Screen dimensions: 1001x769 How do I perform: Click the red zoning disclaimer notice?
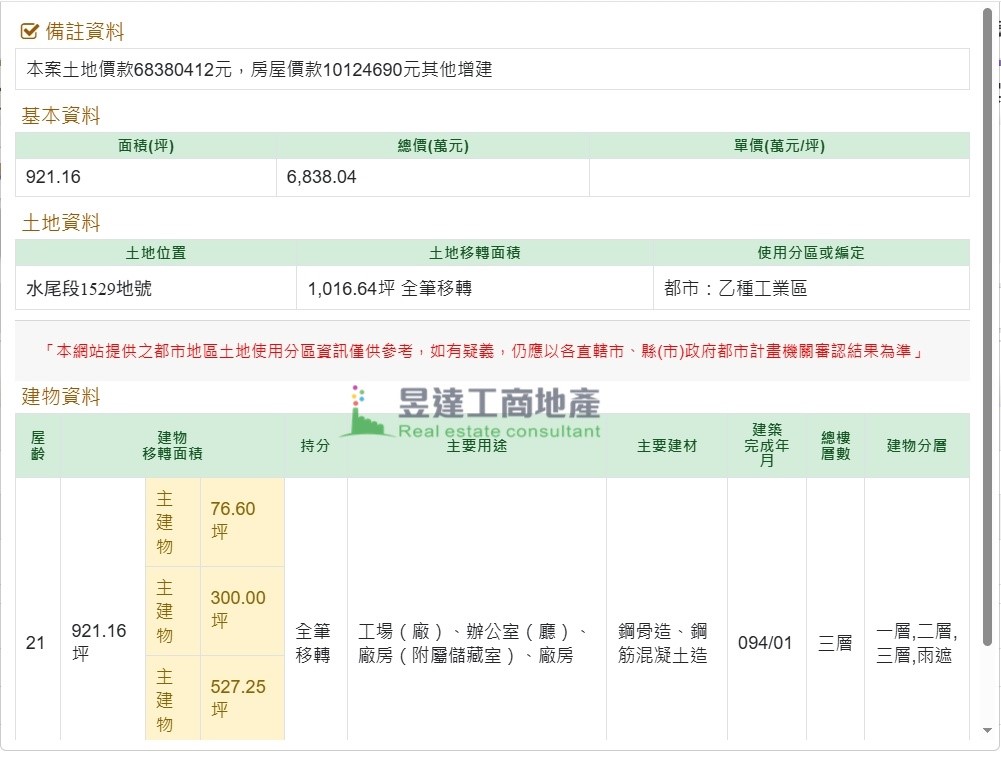(483, 352)
